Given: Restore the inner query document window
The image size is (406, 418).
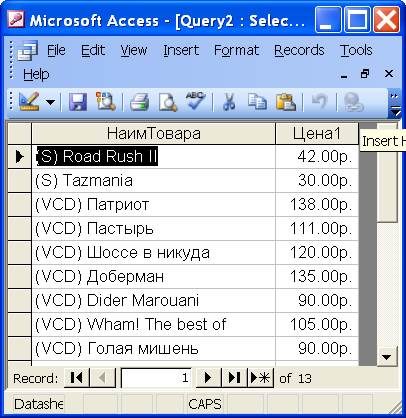Looking at the screenshot, I should (365, 74).
